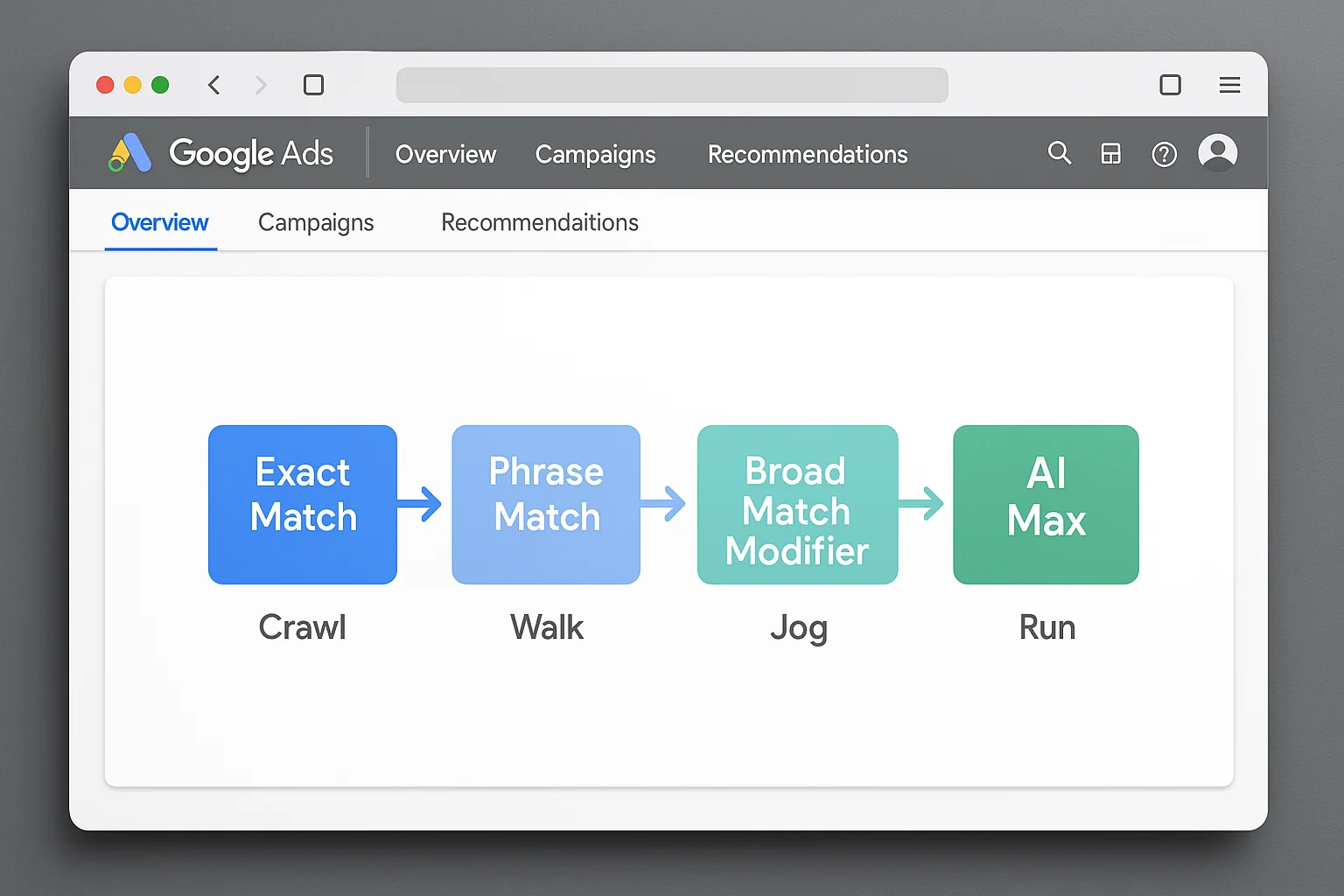Viewport: 1344px width, 896px height.
Task: Click the active Overview sub-tab
Action: point(160,222)
